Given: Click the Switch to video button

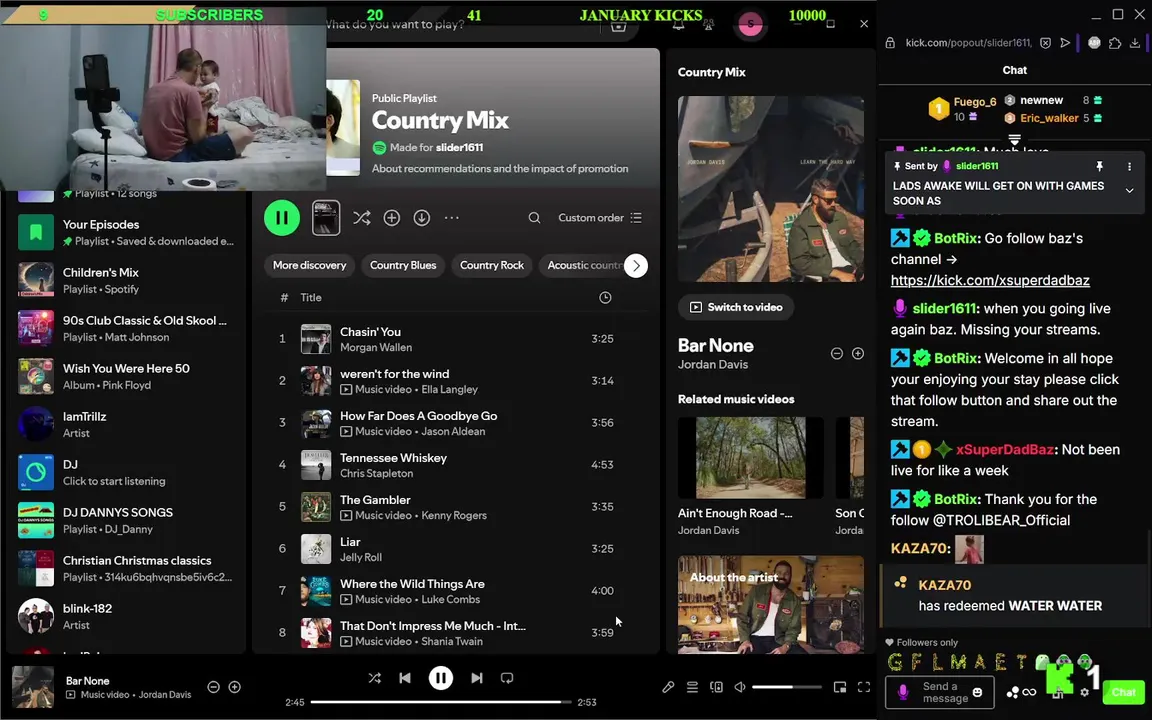Looking at the screenshot, I should click(736, 307).
